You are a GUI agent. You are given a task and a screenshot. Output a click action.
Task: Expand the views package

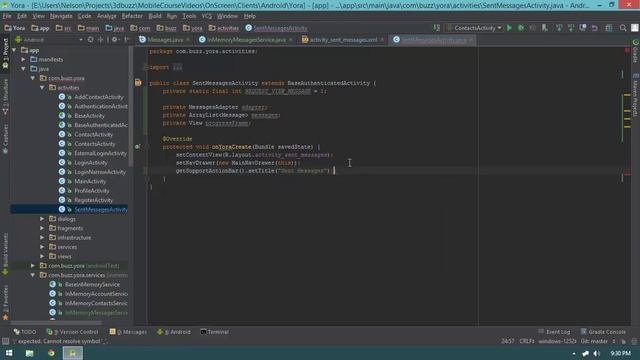pyautogui.click(x=42, y=256)
